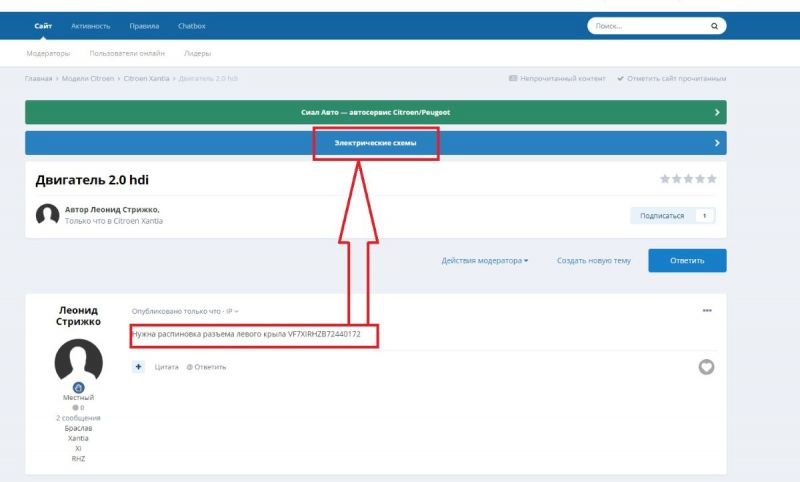Click the Citroen Xantia breadcrumb link
Image resolution: width=800 pixels, height=482 pixels.
point(147,78)
